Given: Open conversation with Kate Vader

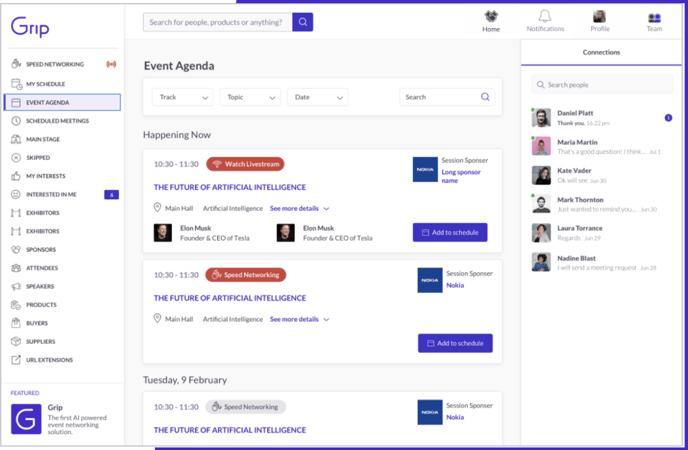Looking at the screenshot, I should click(x=602, y=175).
